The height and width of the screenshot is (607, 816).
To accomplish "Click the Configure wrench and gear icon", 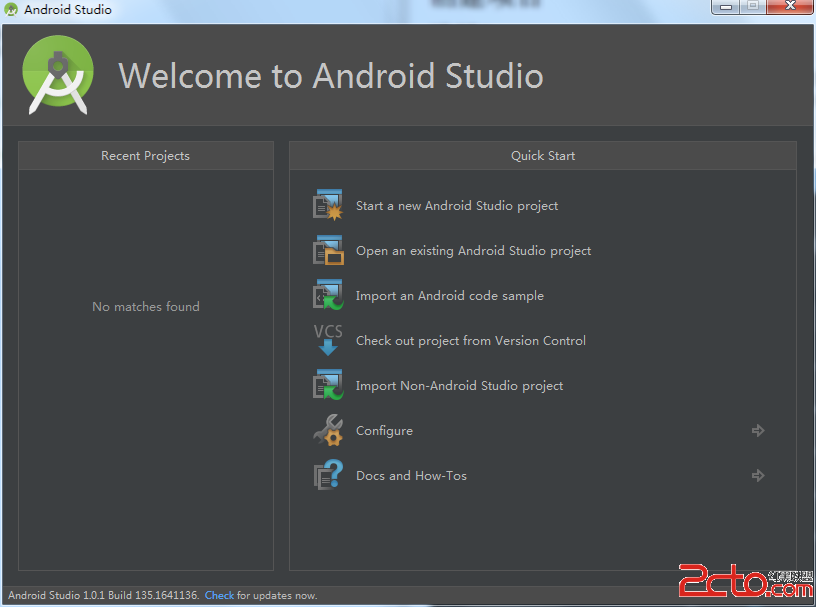I will tap(328, 430).
